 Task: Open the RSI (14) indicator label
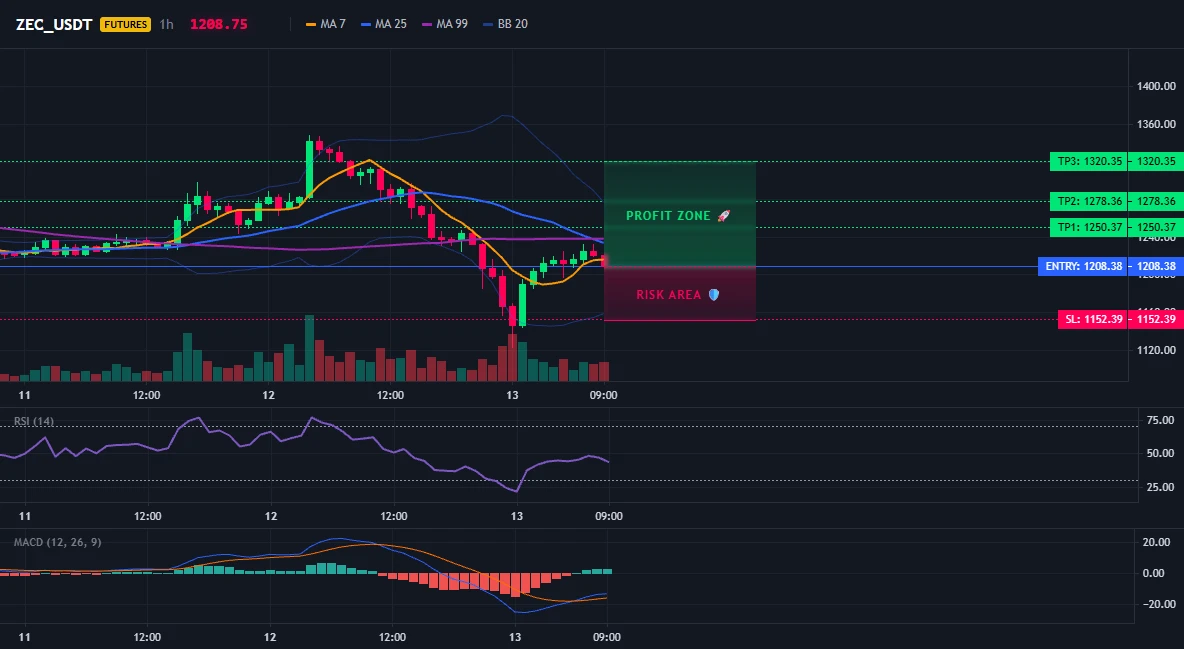tap(34, 421)
